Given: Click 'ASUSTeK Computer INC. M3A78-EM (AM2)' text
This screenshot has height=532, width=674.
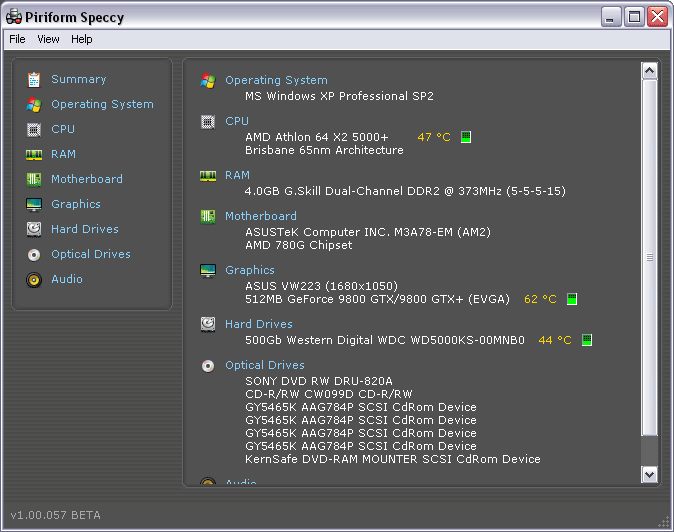Looking at the screenshot, I should [x=368, y=232].
